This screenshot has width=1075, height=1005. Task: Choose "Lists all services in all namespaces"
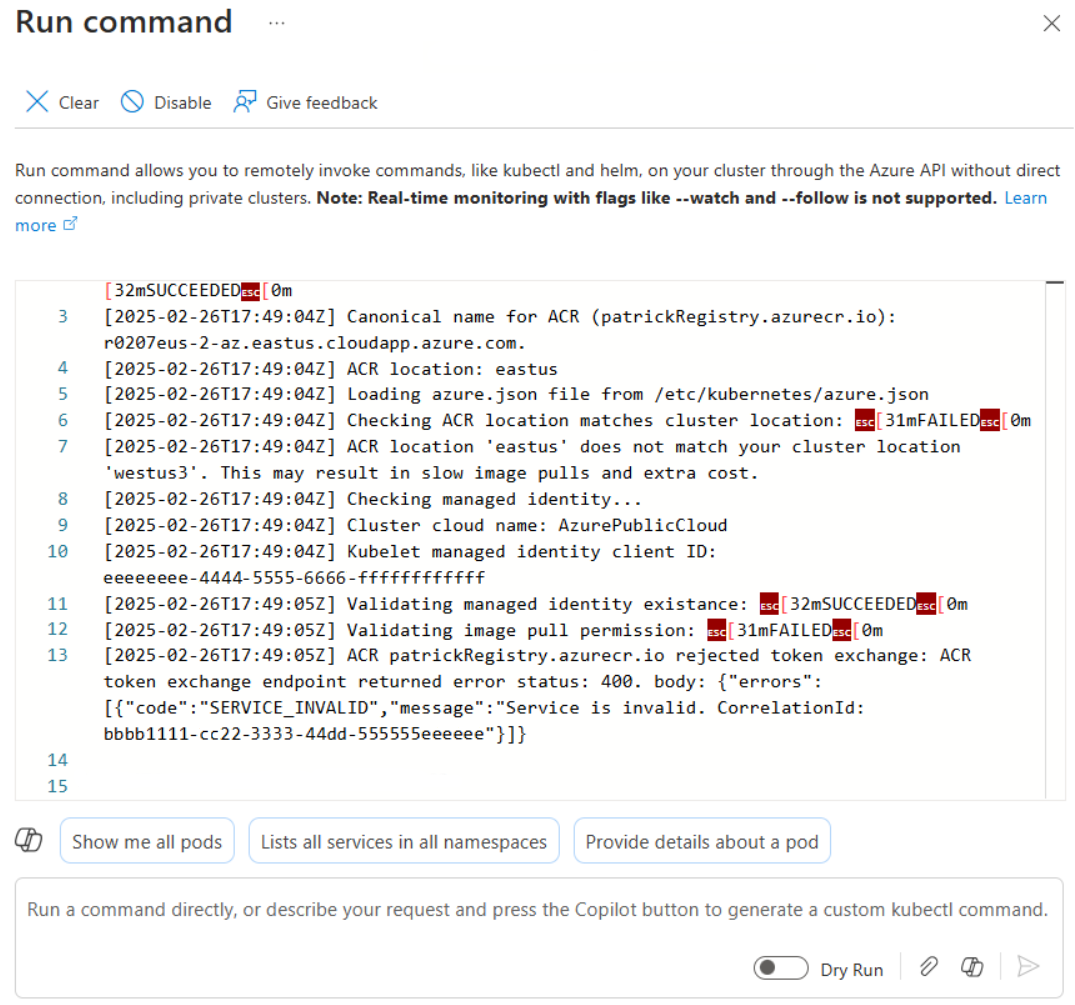404,842
